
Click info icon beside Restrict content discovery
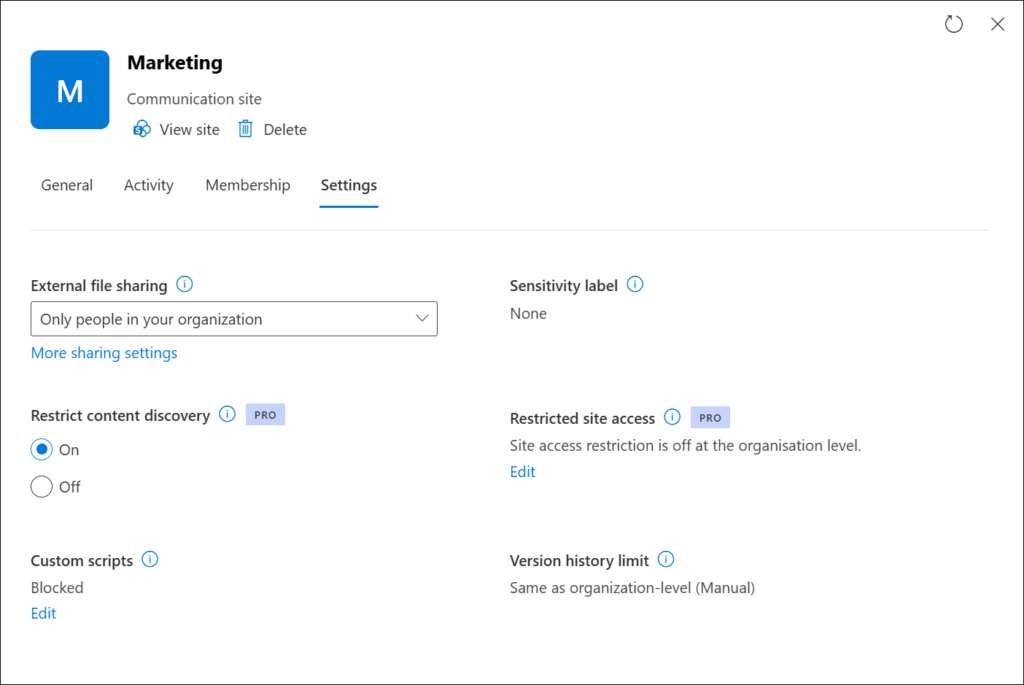click(x=227, y=415)
